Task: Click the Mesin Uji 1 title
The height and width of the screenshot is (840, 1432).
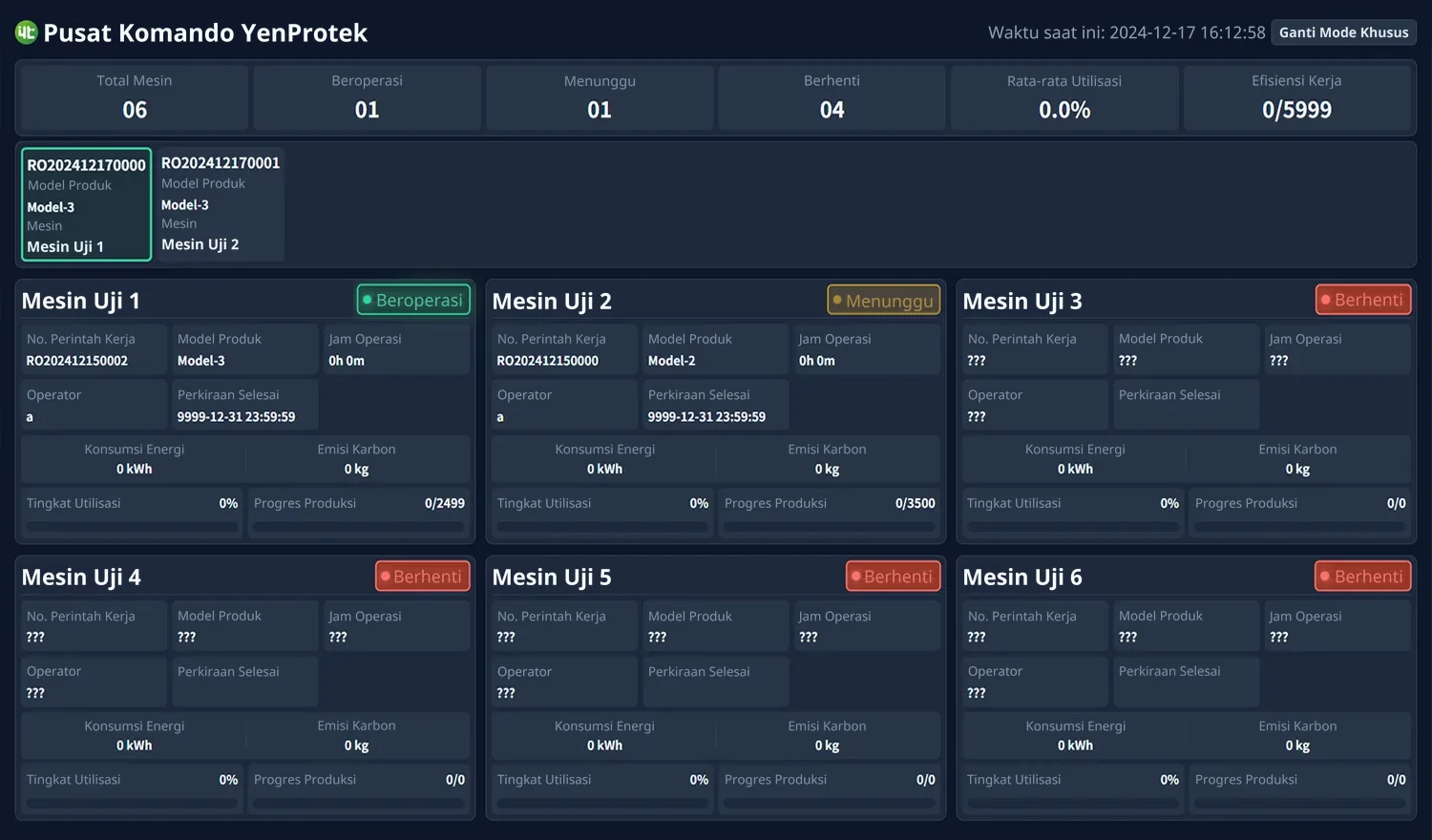Action: tap(81, 301)
